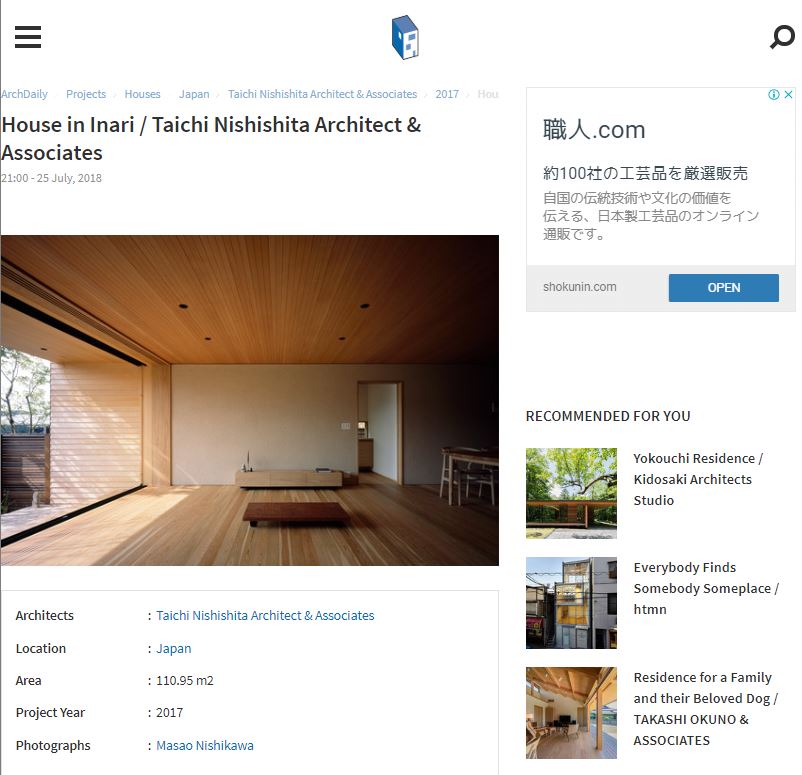Click the Architects Taichi Nishishita link
The image size is (802, 775).
tap(265, 615)
